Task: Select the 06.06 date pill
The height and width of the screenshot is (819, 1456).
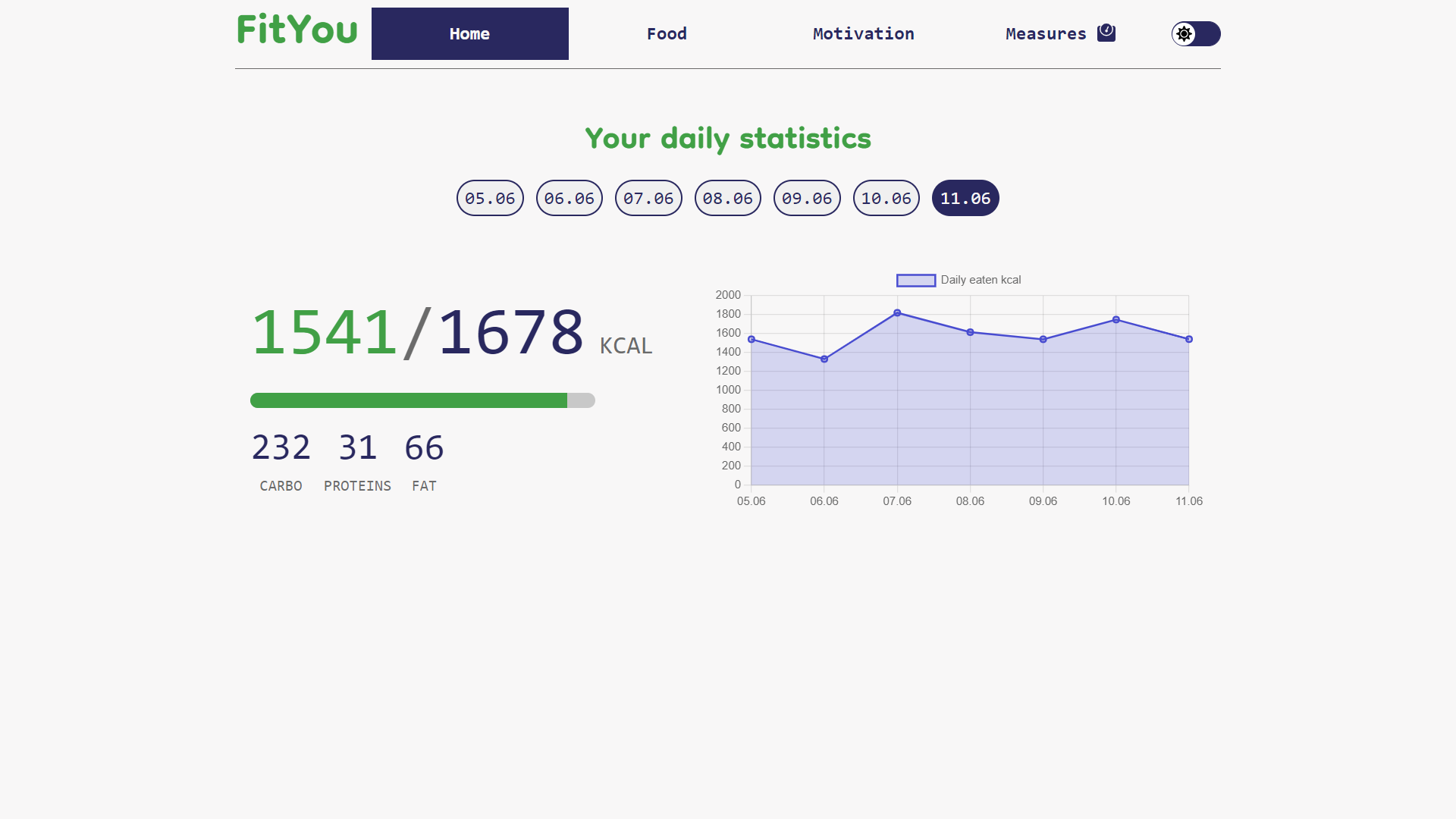Action: click(x=570, y=198)
